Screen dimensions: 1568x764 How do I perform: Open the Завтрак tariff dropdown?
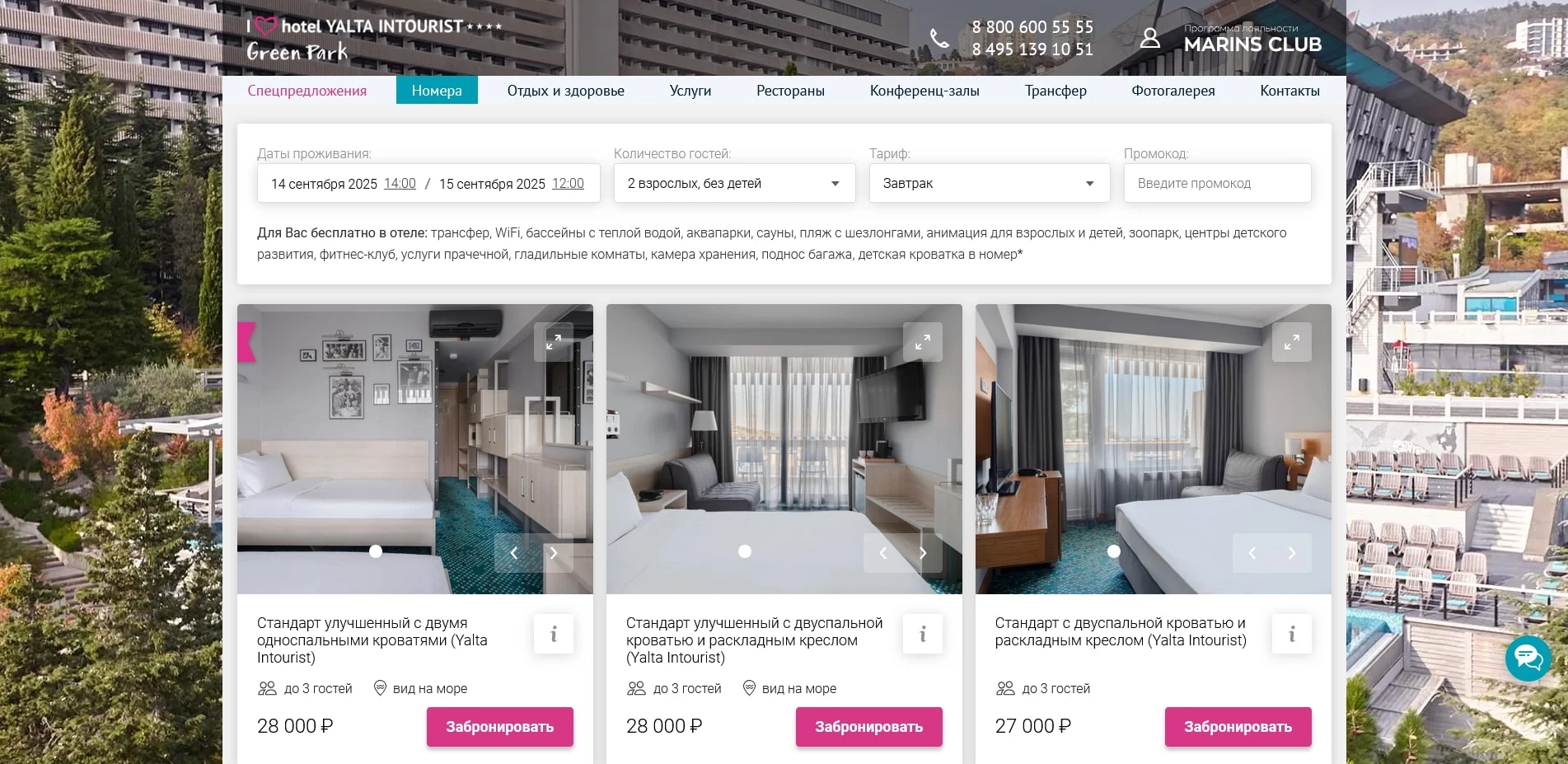[990, 183]
